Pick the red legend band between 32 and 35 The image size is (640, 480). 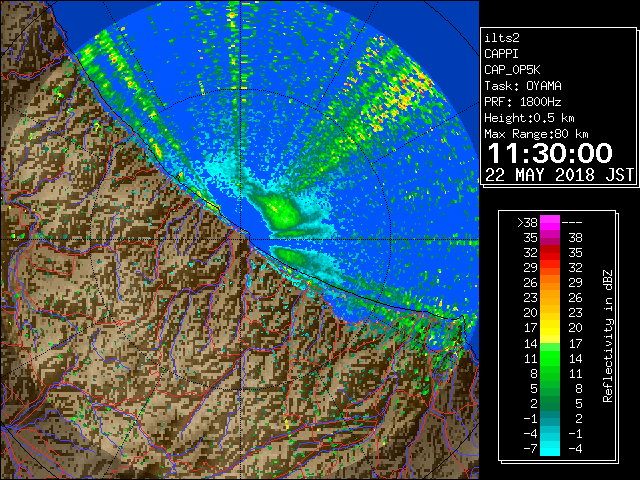click(550, 253)
